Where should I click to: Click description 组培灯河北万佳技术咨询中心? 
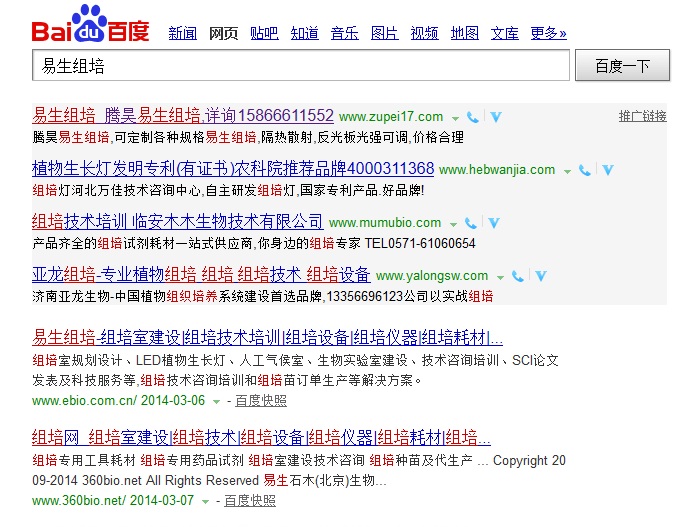(228, 190)
